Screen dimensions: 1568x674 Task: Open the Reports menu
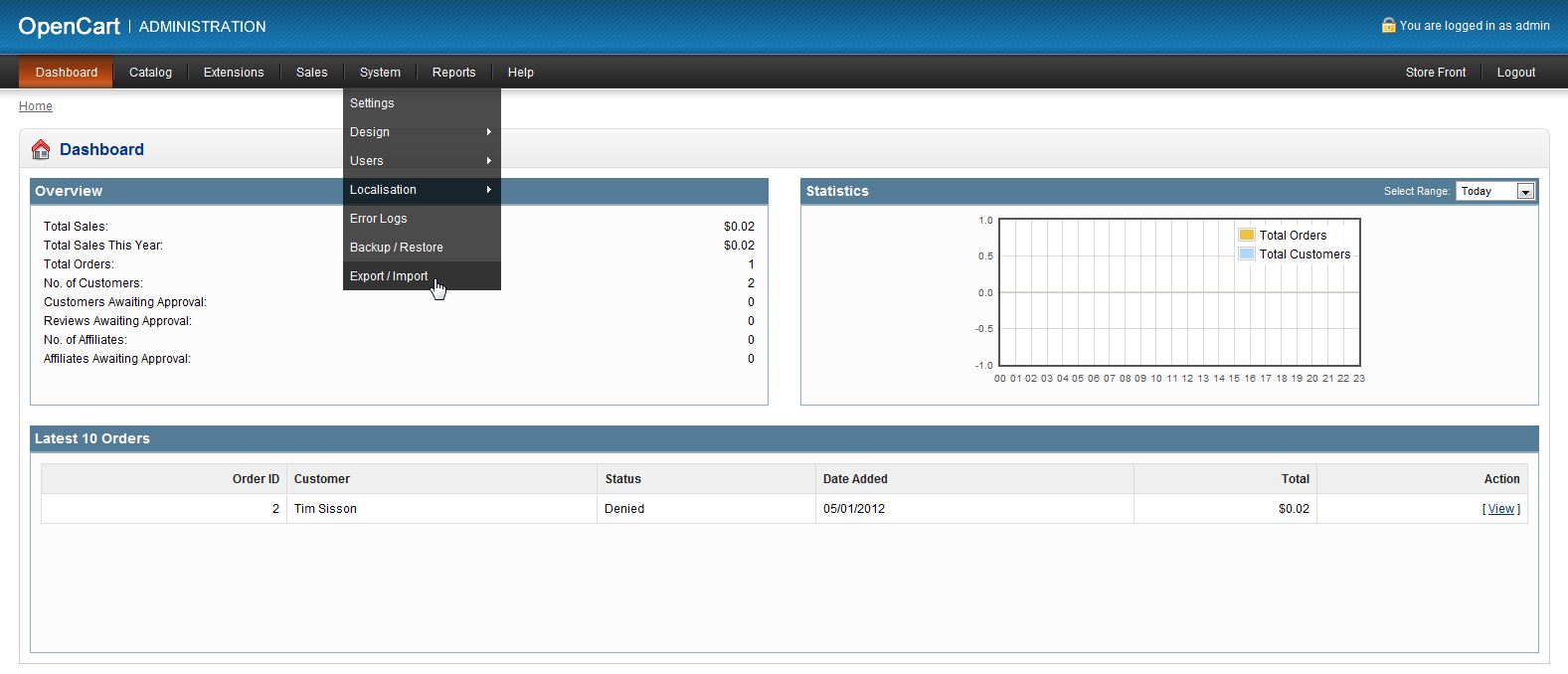click(453, 73)
